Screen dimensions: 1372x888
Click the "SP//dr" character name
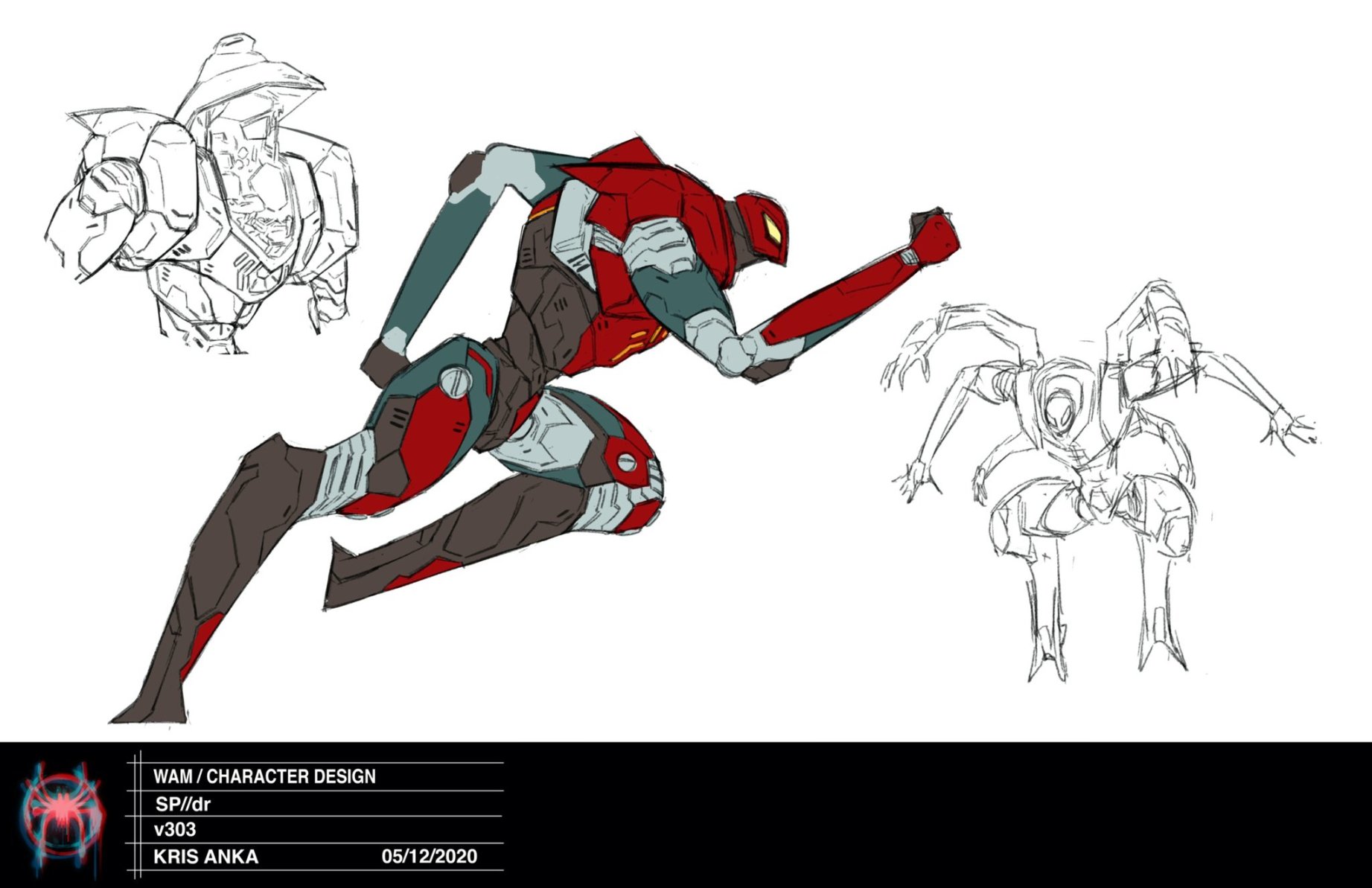[183, 804]
